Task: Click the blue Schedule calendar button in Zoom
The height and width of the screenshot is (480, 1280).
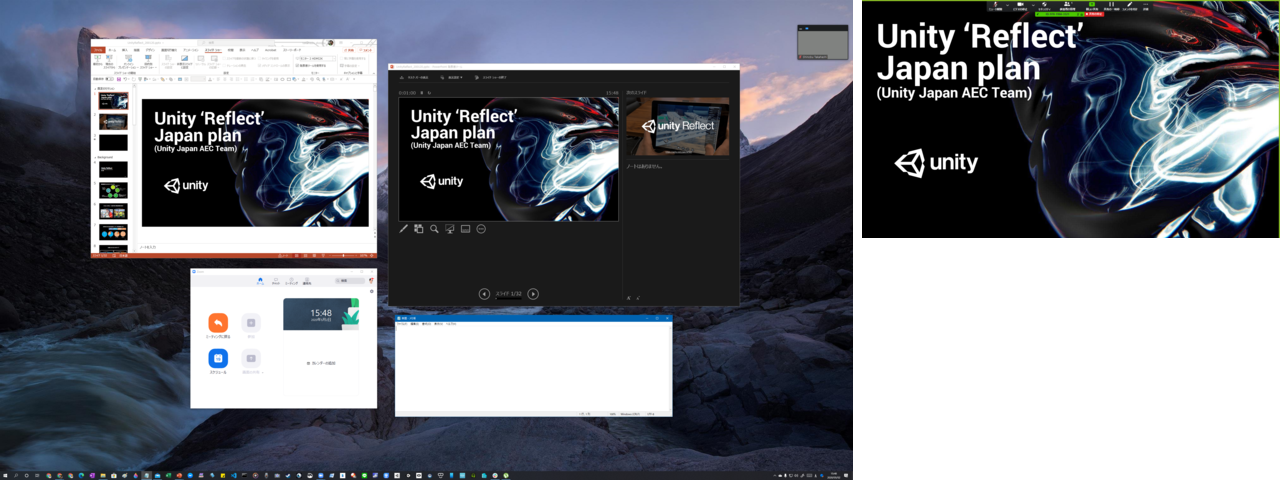Action: pos(218,358)
